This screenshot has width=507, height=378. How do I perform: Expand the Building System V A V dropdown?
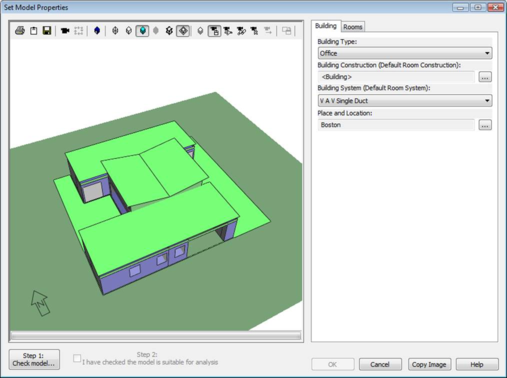coord(405,101)
